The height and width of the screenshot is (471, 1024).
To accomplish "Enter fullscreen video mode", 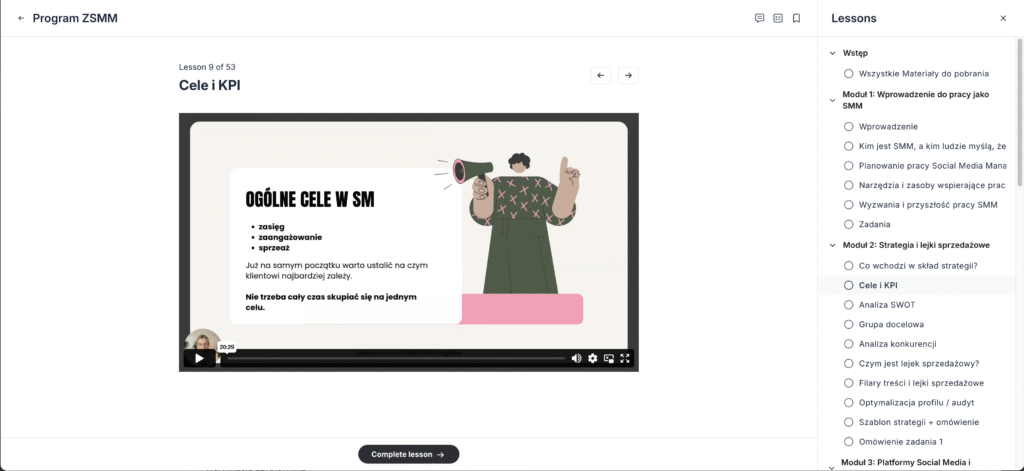I will (625, 358).
